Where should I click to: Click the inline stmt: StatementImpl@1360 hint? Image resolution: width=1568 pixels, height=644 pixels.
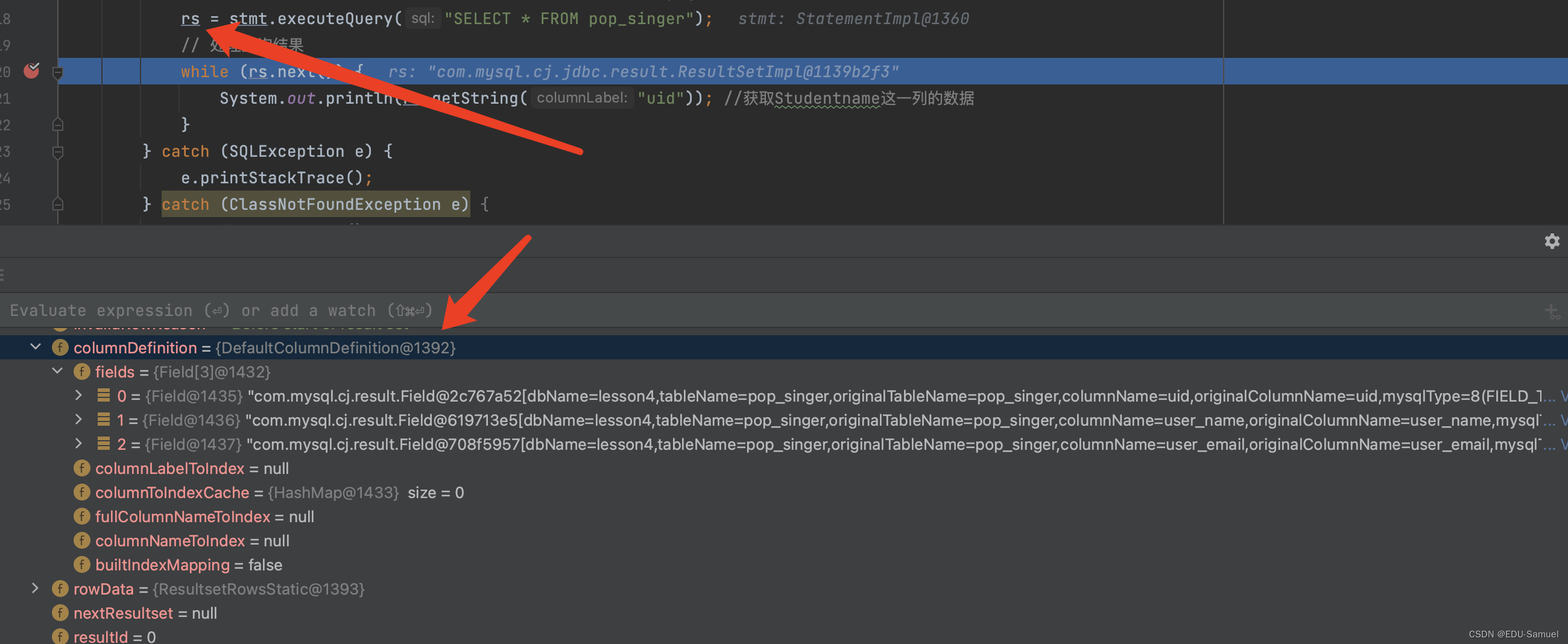pyautogui.click(x=853, y=19)
